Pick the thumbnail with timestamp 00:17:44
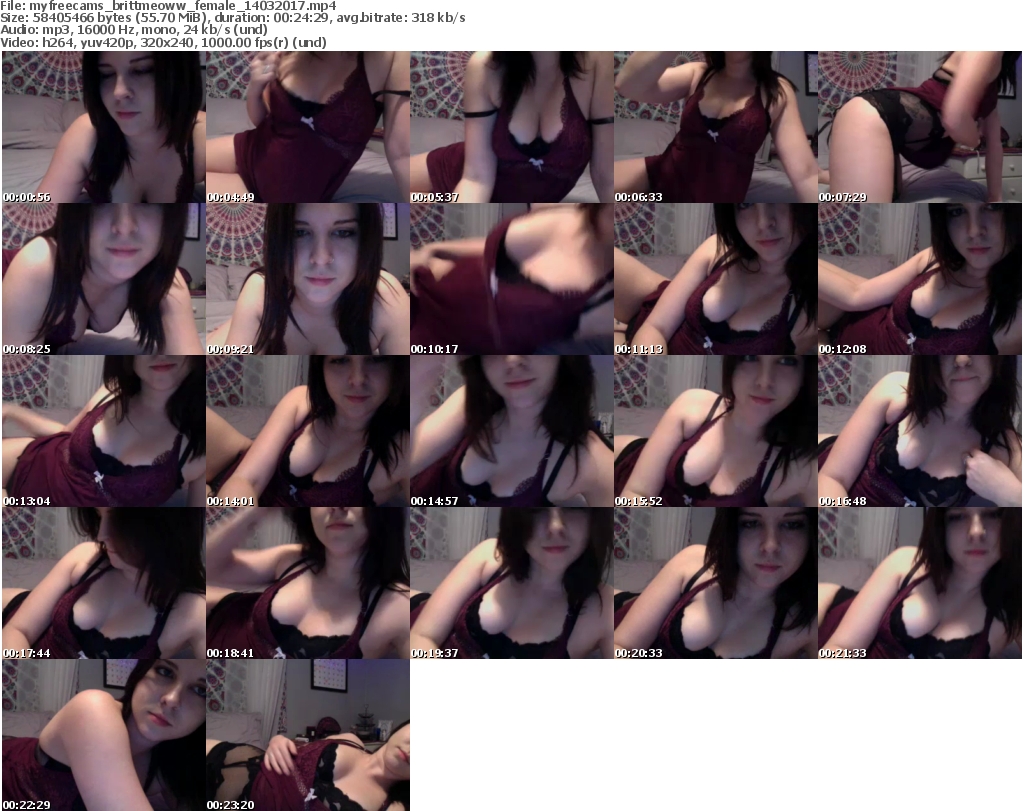Screen dimensions: 1024x811 (104, 582)
